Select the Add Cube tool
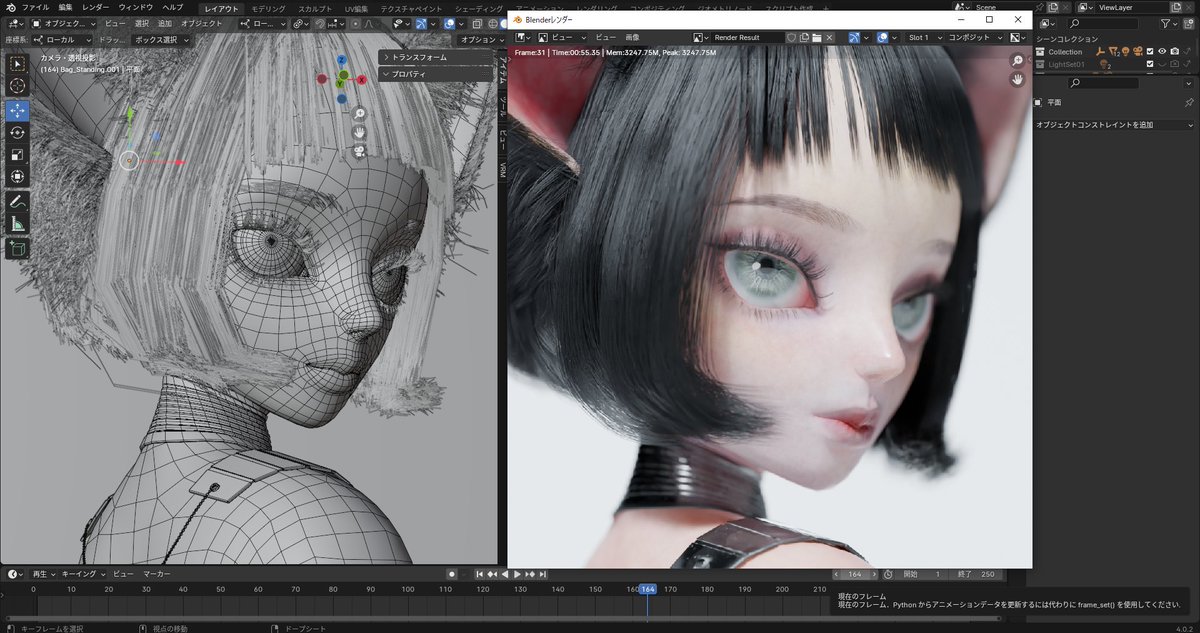Screen dimensions: 1200x633 [x=17, y=247]
